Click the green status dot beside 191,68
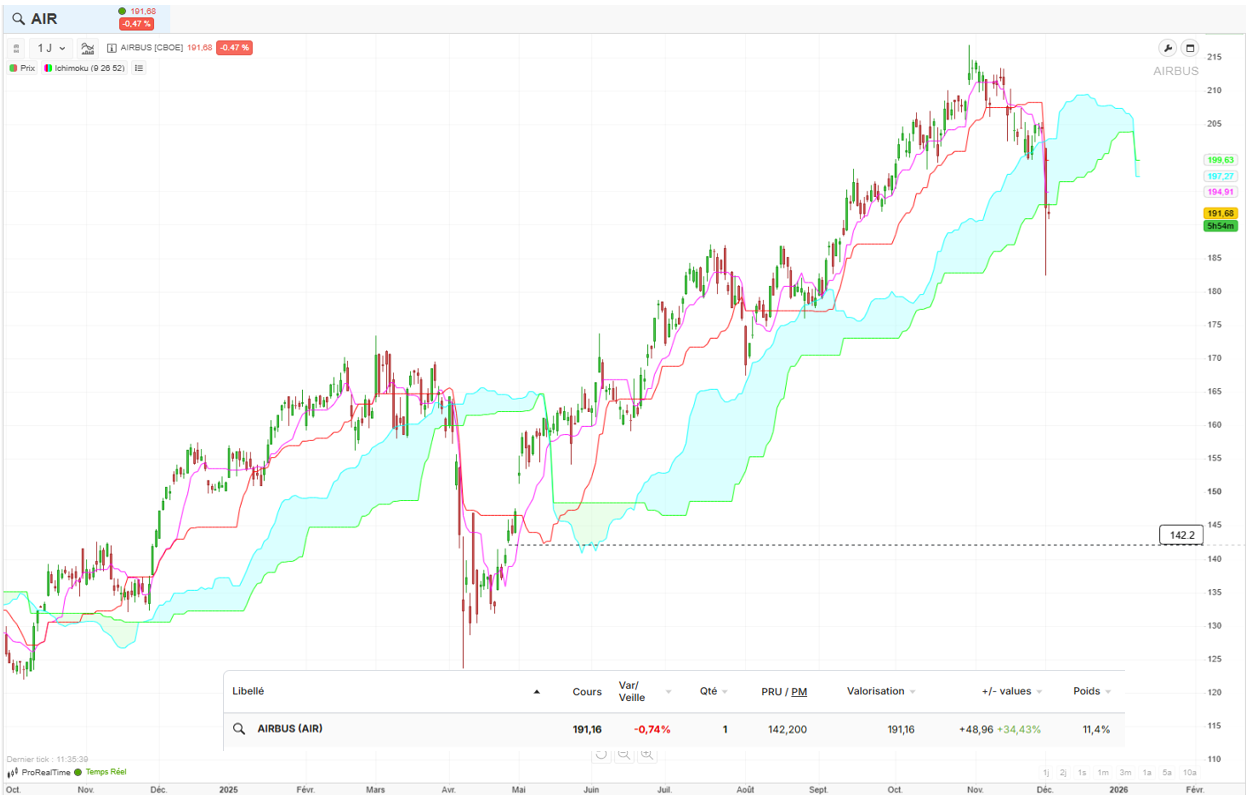1247x799 pixels. pyautogui.click(x=122, y=11)
